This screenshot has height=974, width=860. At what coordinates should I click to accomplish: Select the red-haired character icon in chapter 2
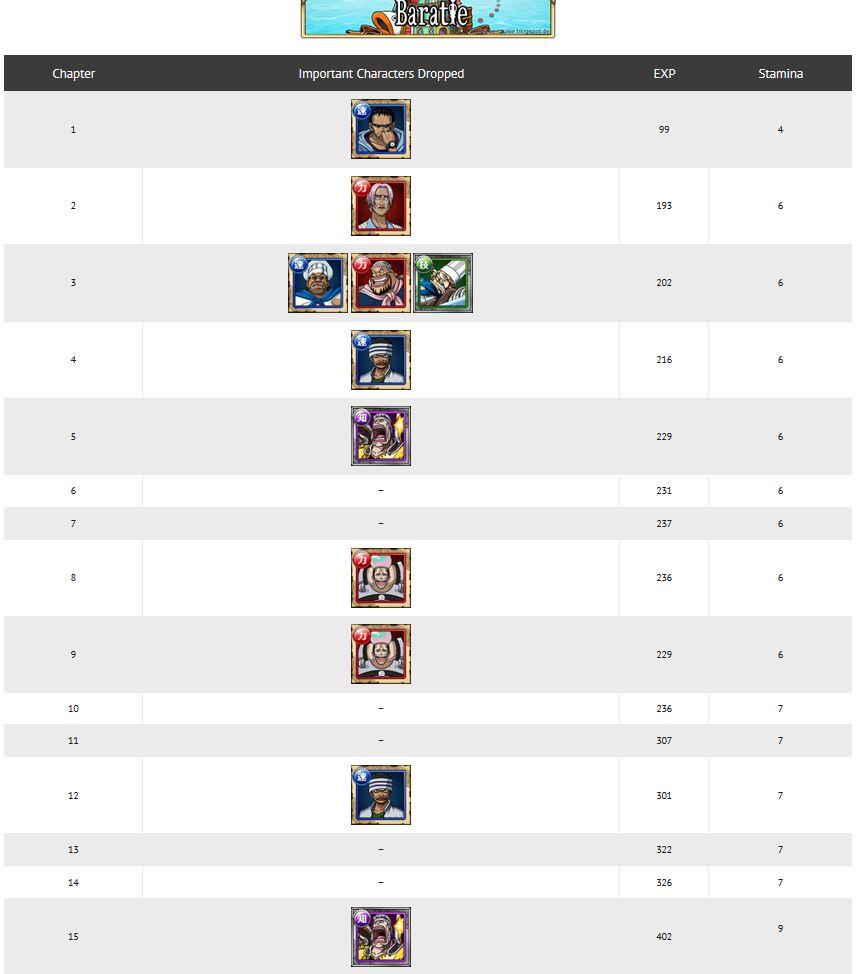click(380, 206)
